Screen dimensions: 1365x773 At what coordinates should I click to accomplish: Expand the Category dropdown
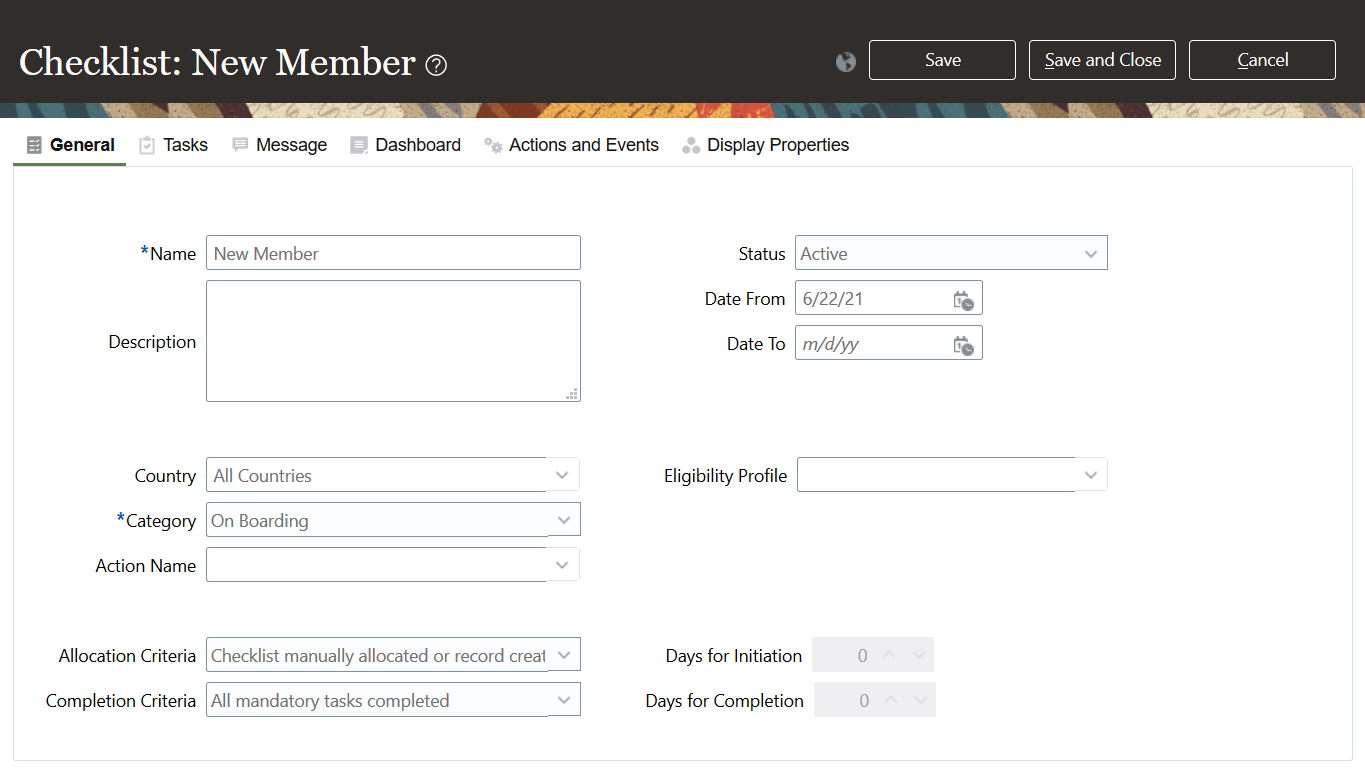[564, 520]
